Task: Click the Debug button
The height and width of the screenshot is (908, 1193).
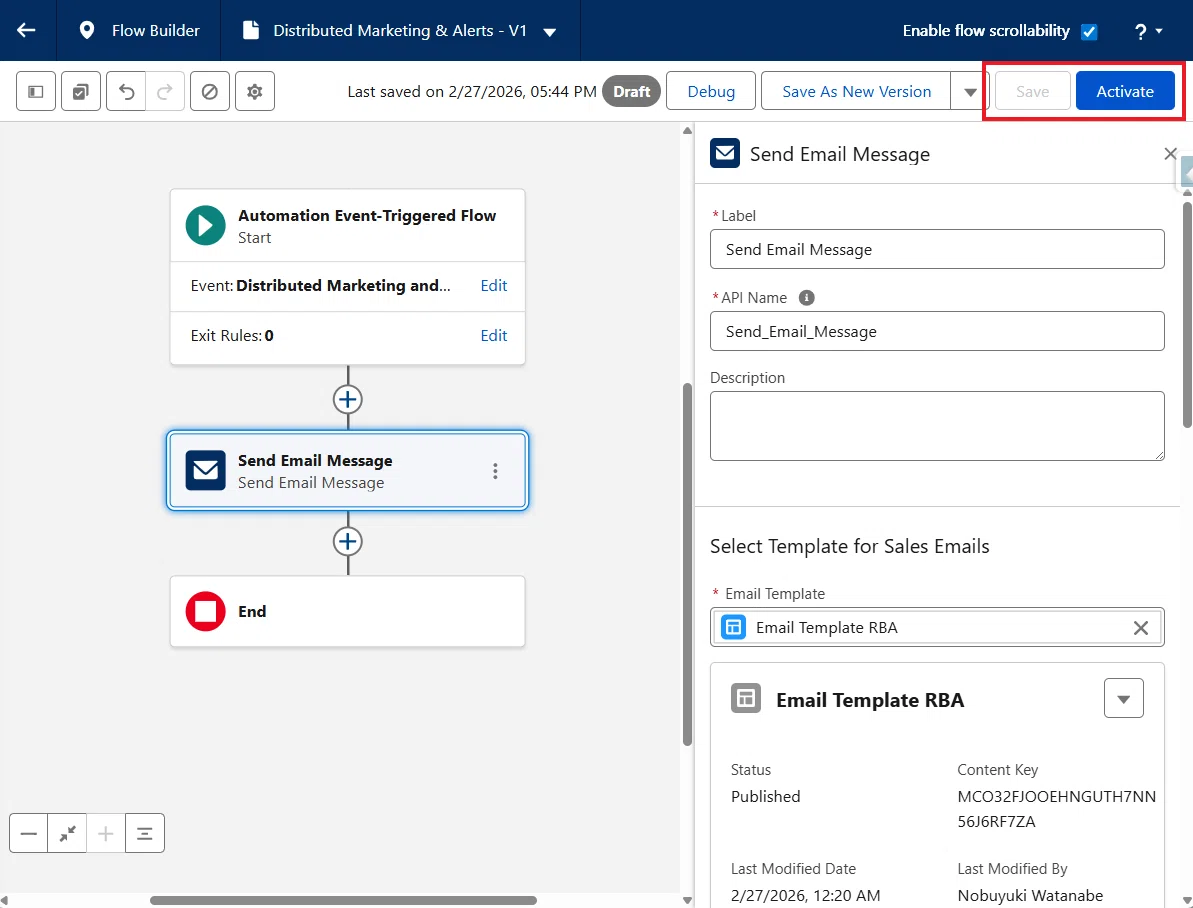Action: pyautogui.click(x=711, y=91)
